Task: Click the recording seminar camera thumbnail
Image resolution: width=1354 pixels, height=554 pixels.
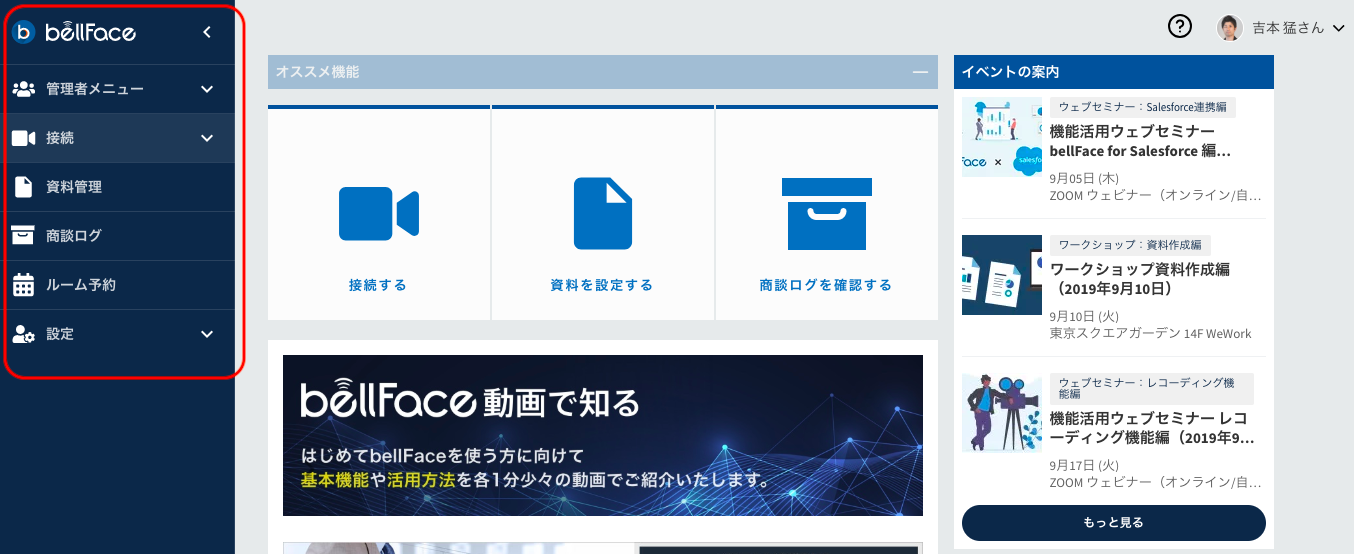Action: (x=1002, y=413)
